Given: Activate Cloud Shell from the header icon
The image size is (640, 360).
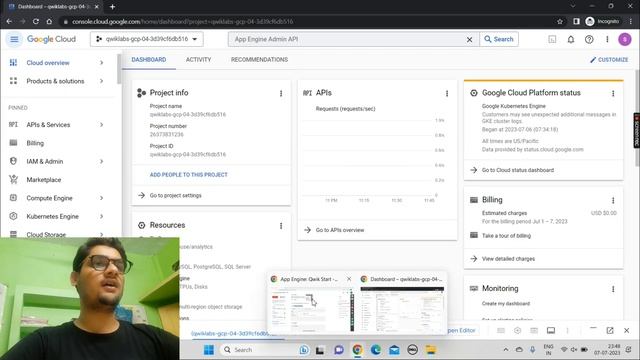Looking at the screenshot, I should (552, 40).
